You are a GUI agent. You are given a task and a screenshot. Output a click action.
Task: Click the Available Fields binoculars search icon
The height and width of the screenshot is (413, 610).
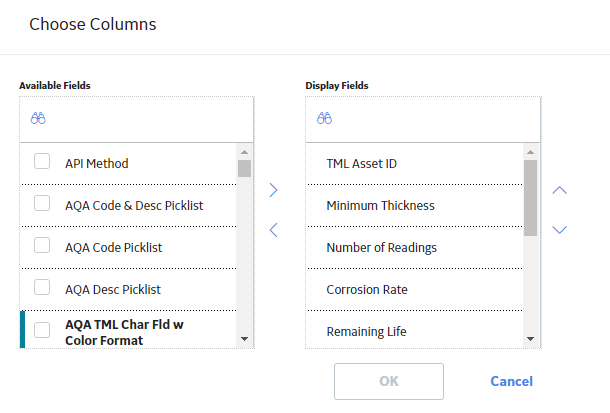(x=38, y=118)
